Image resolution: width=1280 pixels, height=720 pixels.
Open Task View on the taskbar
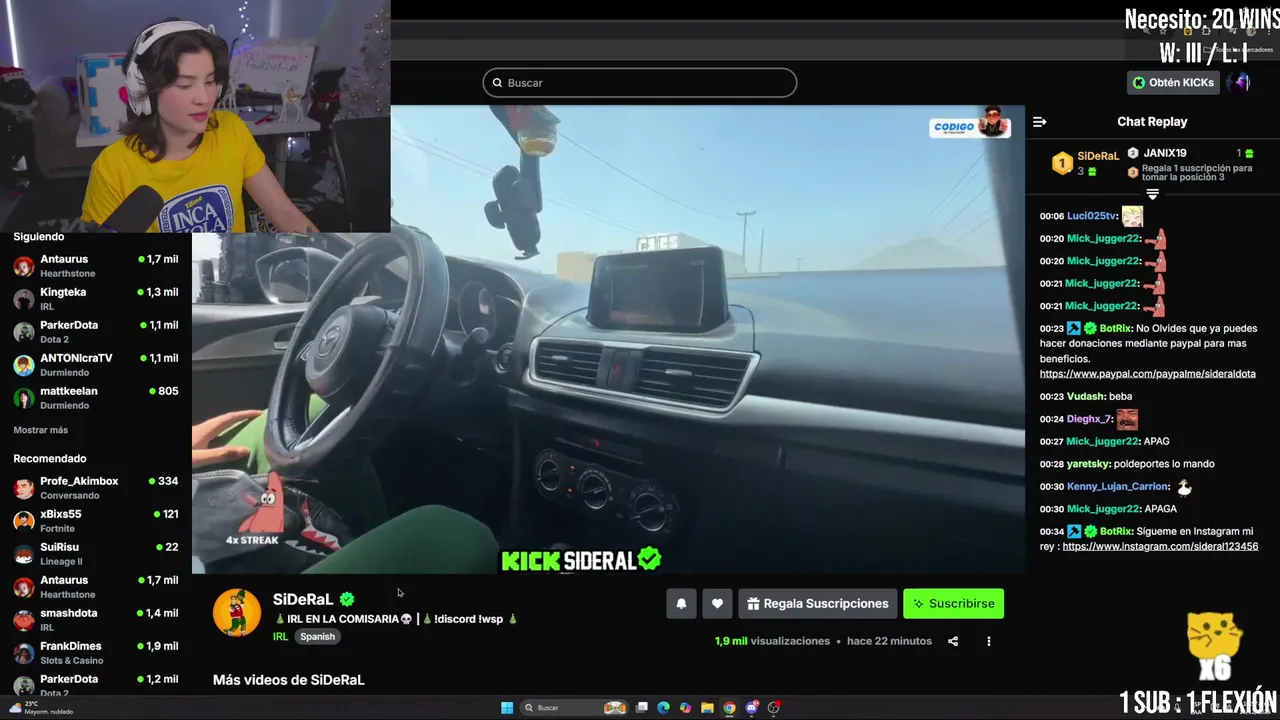pos(642,708)
